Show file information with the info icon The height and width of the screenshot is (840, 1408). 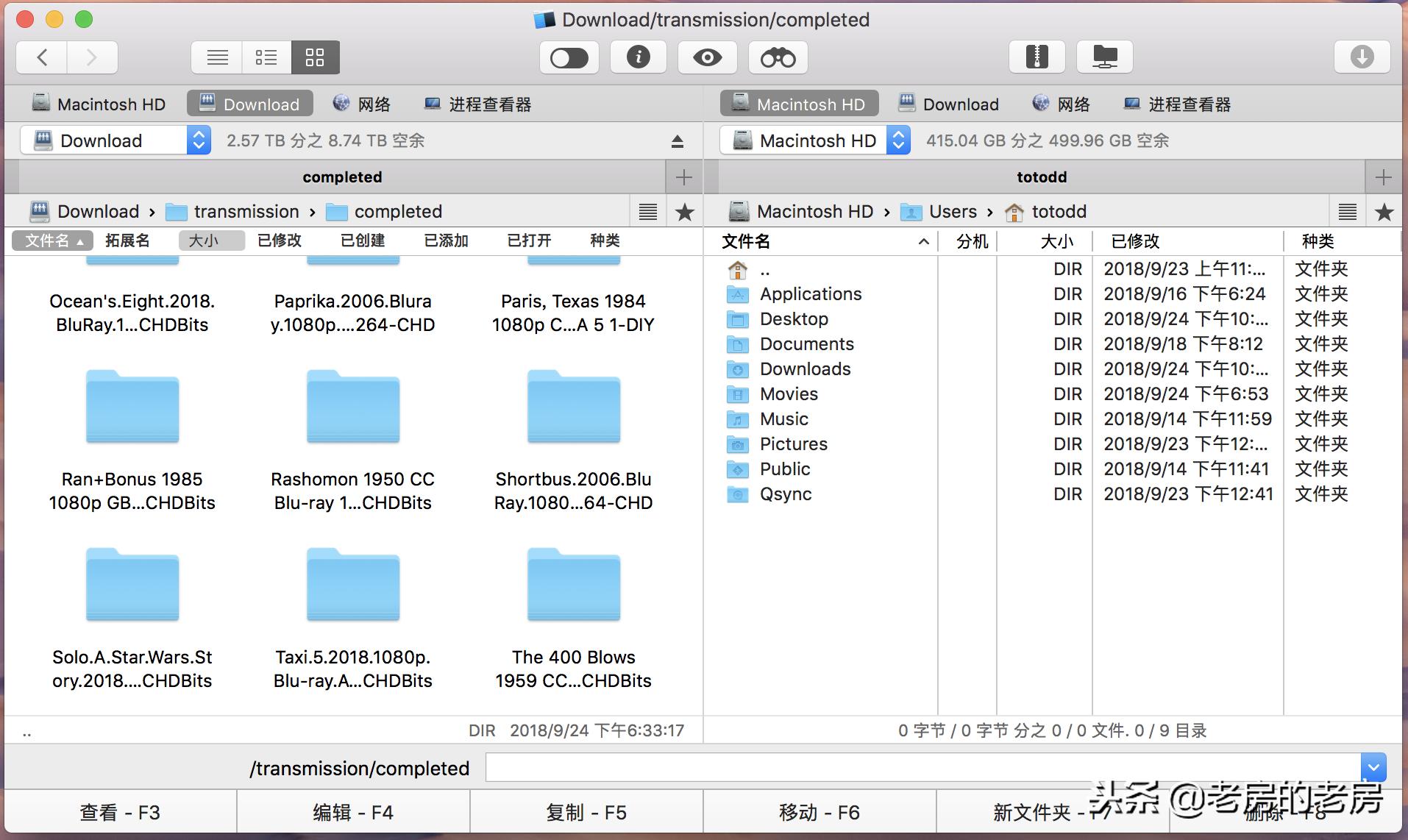[637, 57]
